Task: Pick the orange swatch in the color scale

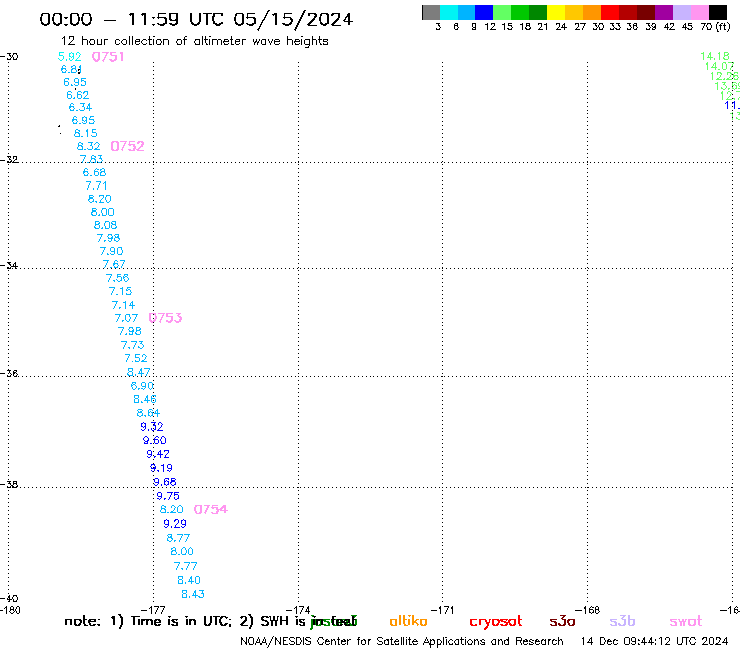Action: click(592, 12)
